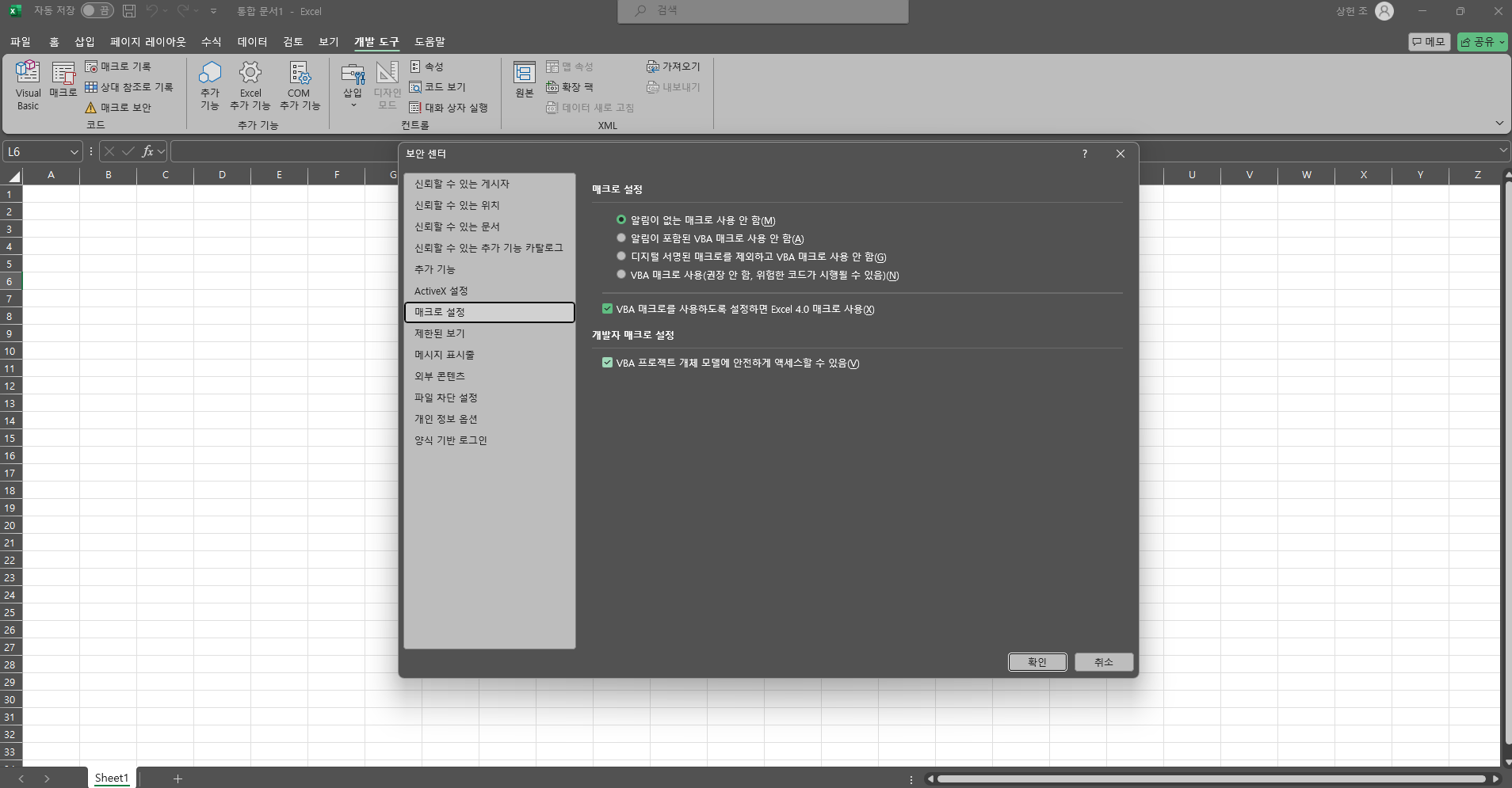Switch to the 수식 ribbon tab
The width and height of the screenshot is (1512, 788).
212,42
